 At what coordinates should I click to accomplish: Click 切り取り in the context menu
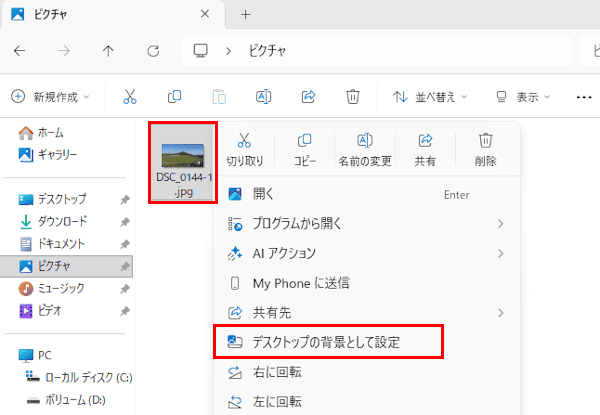(x=245, y=149)
